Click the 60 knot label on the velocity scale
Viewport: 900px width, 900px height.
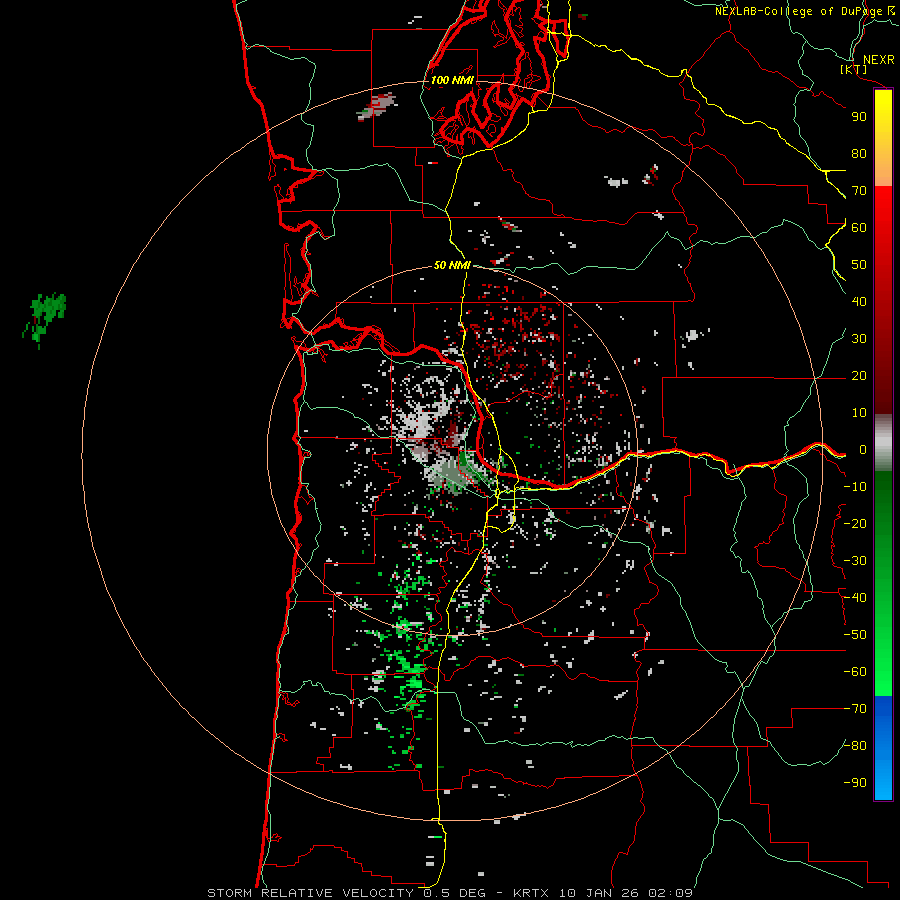click(x=859, y=228)
